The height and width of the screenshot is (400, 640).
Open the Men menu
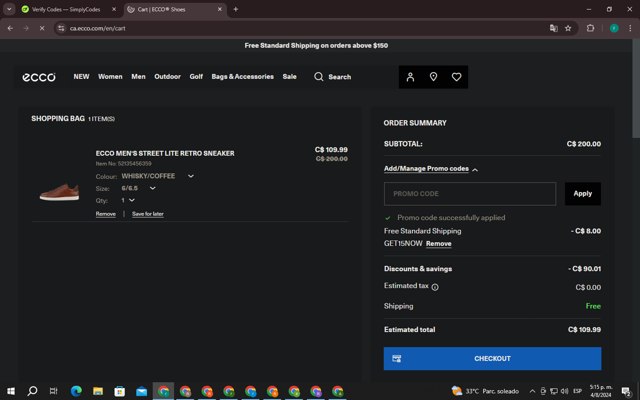tap(138, 76)
